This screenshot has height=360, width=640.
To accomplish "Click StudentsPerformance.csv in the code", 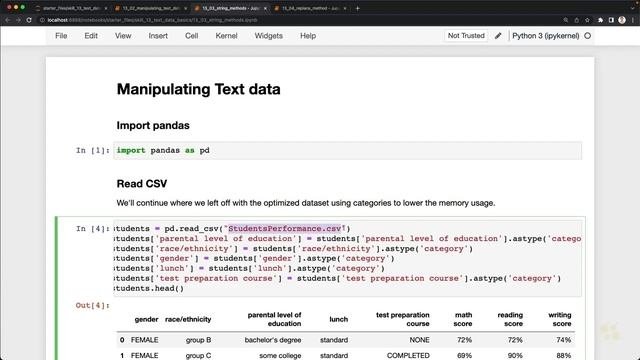I will click(284, 229).
